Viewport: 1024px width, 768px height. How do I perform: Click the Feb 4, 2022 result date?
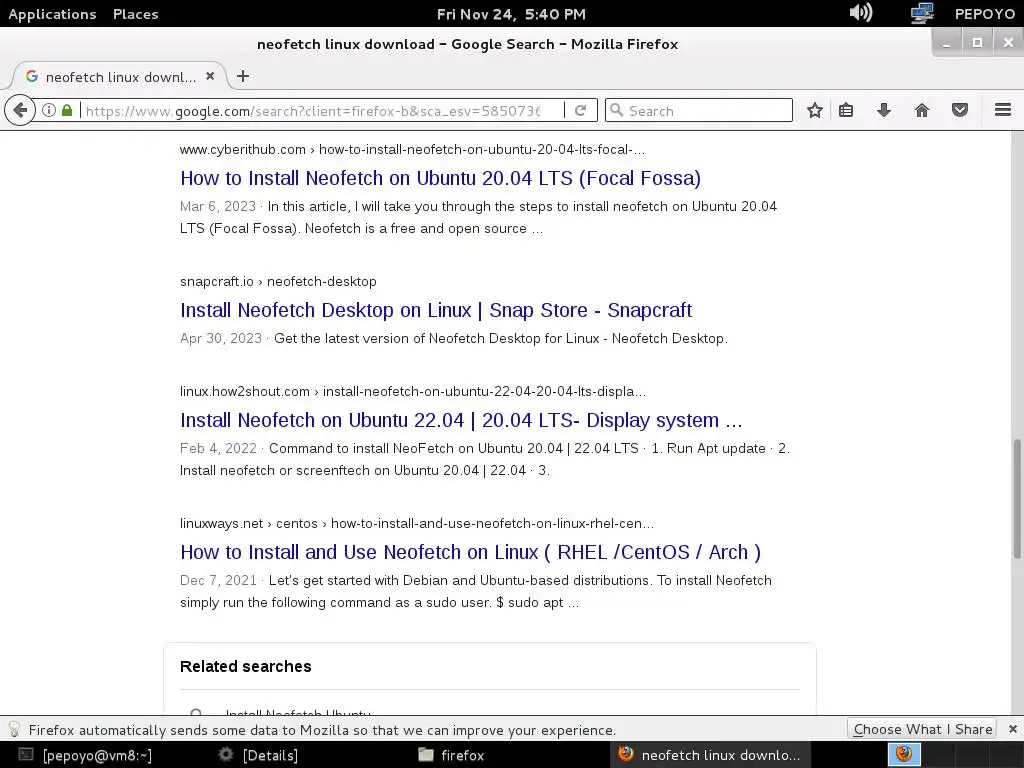[218, 448]
